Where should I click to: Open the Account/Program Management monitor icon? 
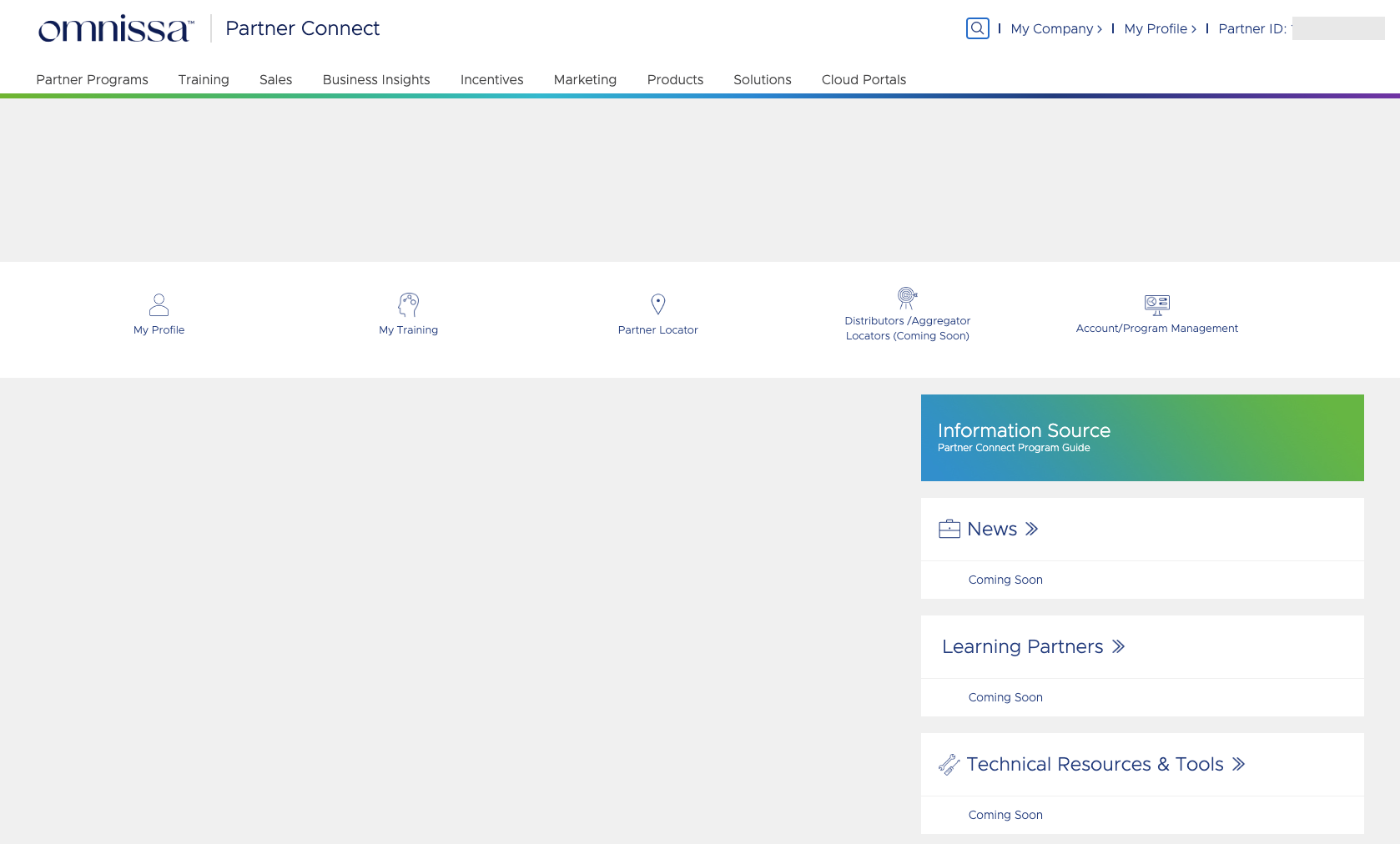click(1156, 304)
